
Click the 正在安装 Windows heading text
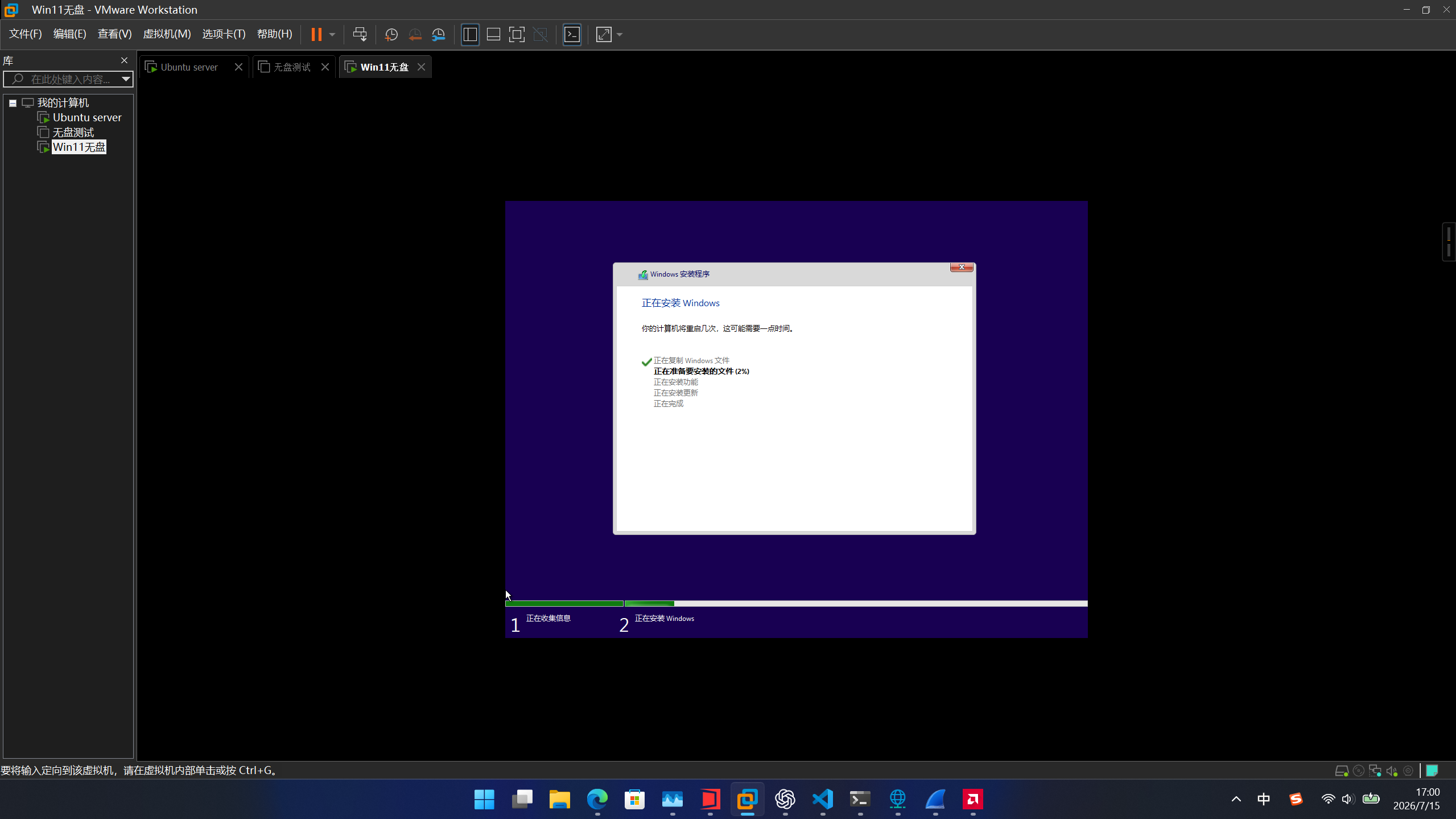[680, 303]
